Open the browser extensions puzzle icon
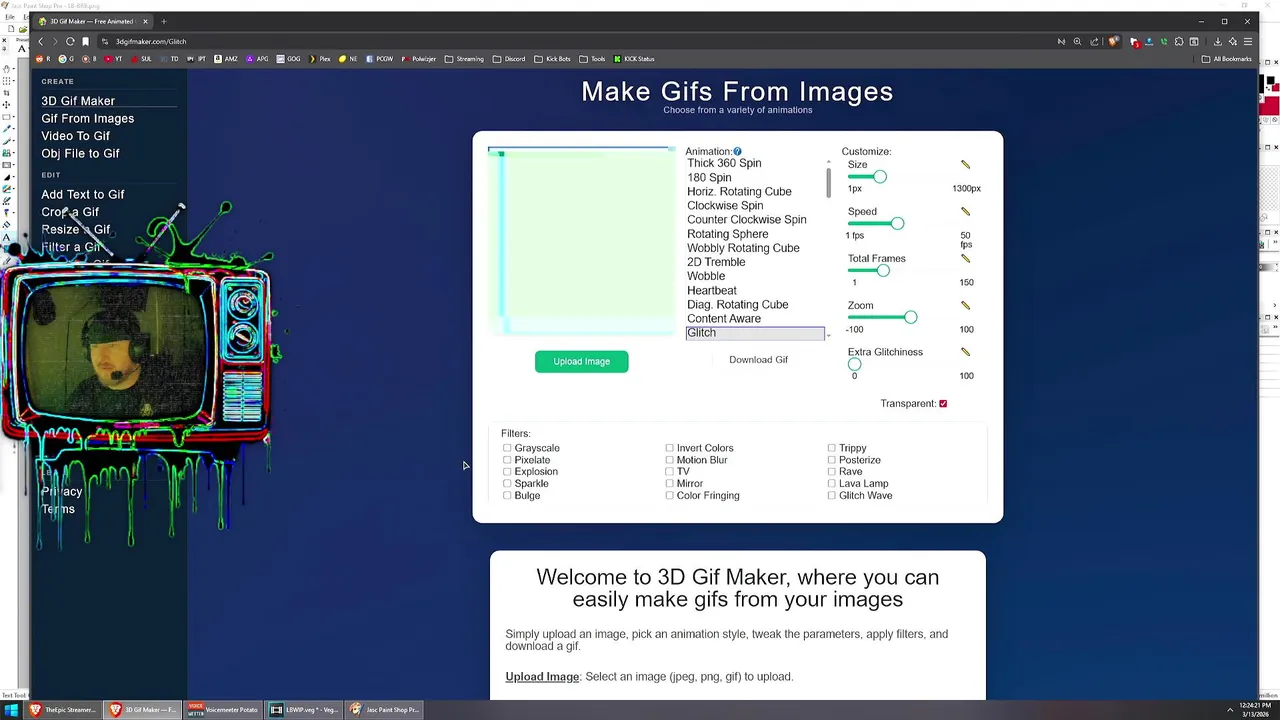 1179,41
